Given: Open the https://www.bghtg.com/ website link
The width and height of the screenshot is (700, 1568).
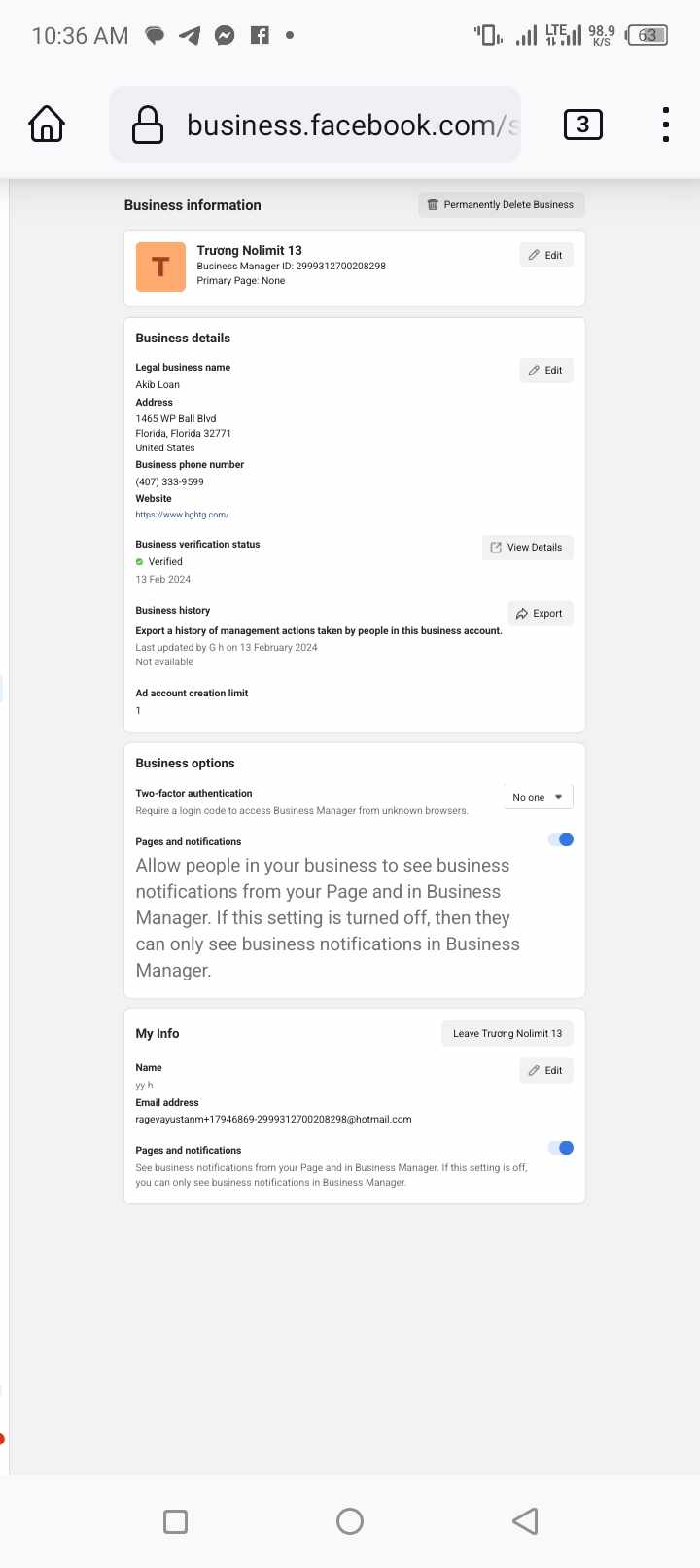Looking at the screenshot, I should point(182,515).
